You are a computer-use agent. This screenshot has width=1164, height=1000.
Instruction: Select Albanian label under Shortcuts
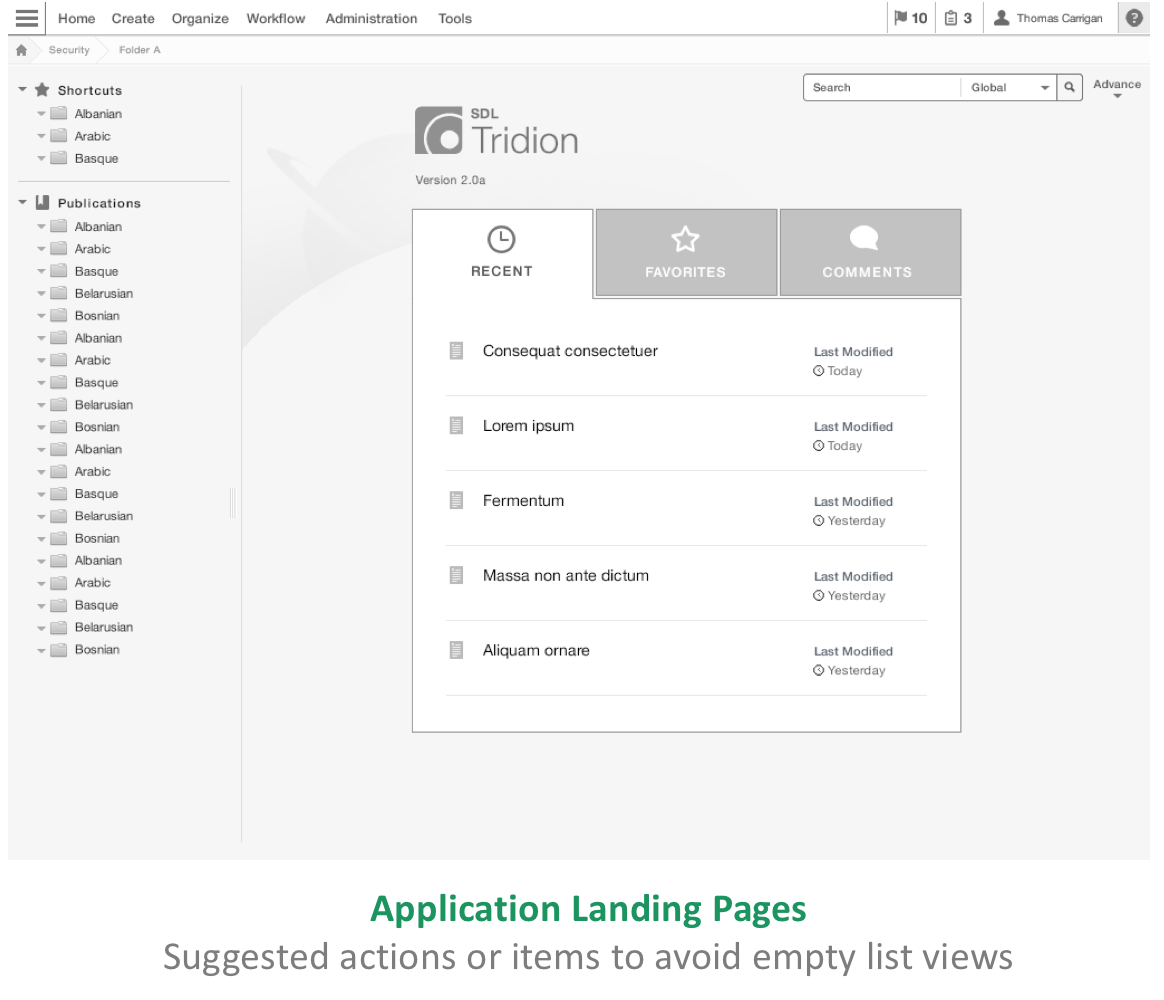[x=98, y=114]
